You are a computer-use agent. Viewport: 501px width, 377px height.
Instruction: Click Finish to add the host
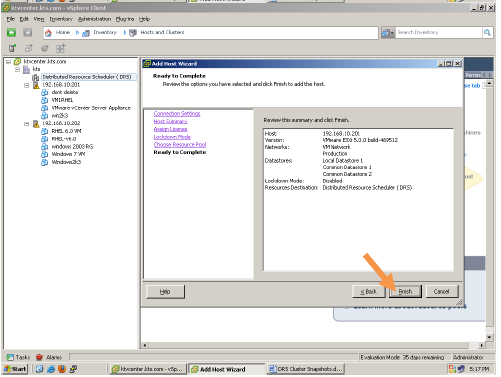(x=406, y=292)
